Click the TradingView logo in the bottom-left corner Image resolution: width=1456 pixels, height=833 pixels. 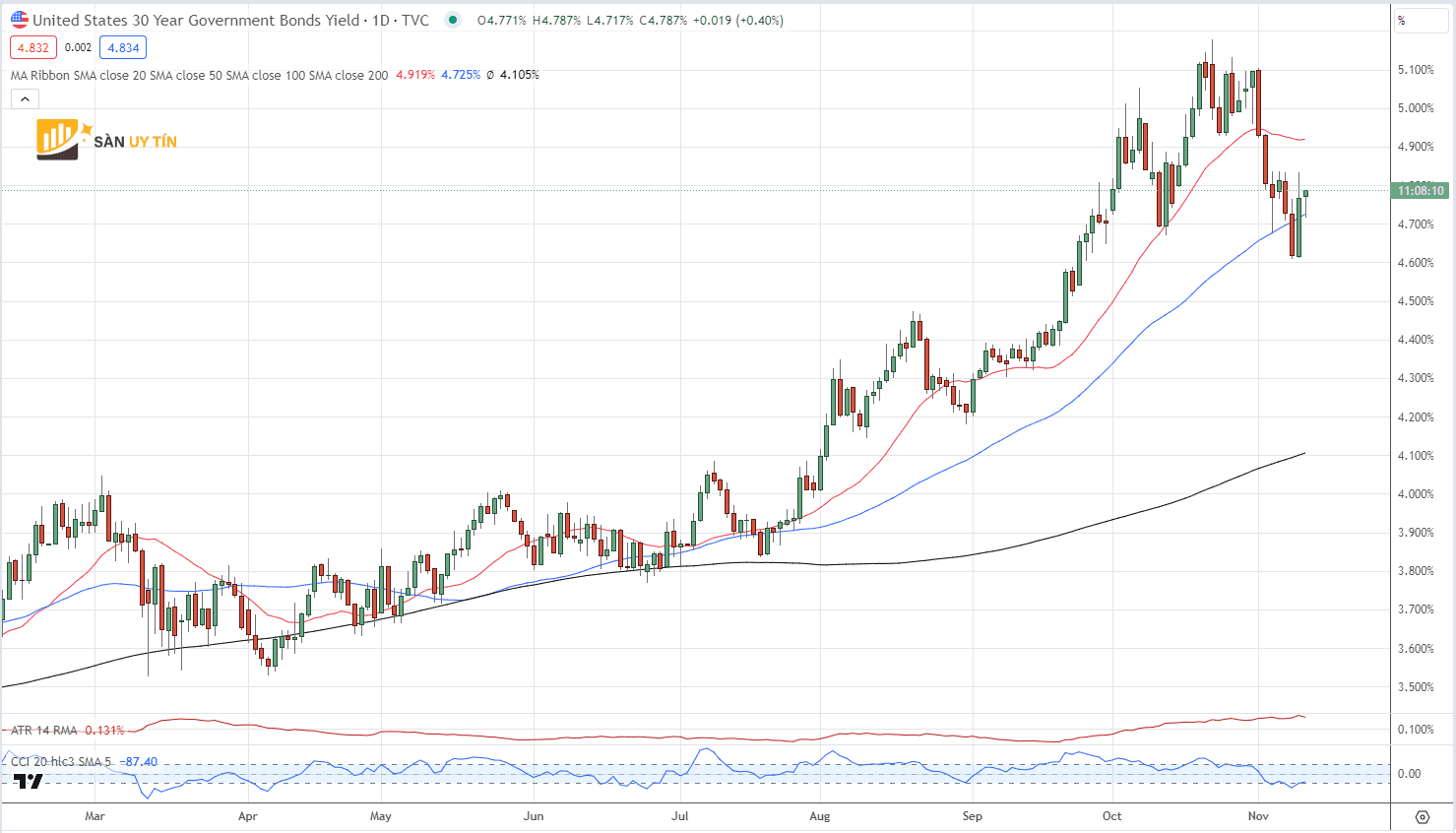click(30, 781)
